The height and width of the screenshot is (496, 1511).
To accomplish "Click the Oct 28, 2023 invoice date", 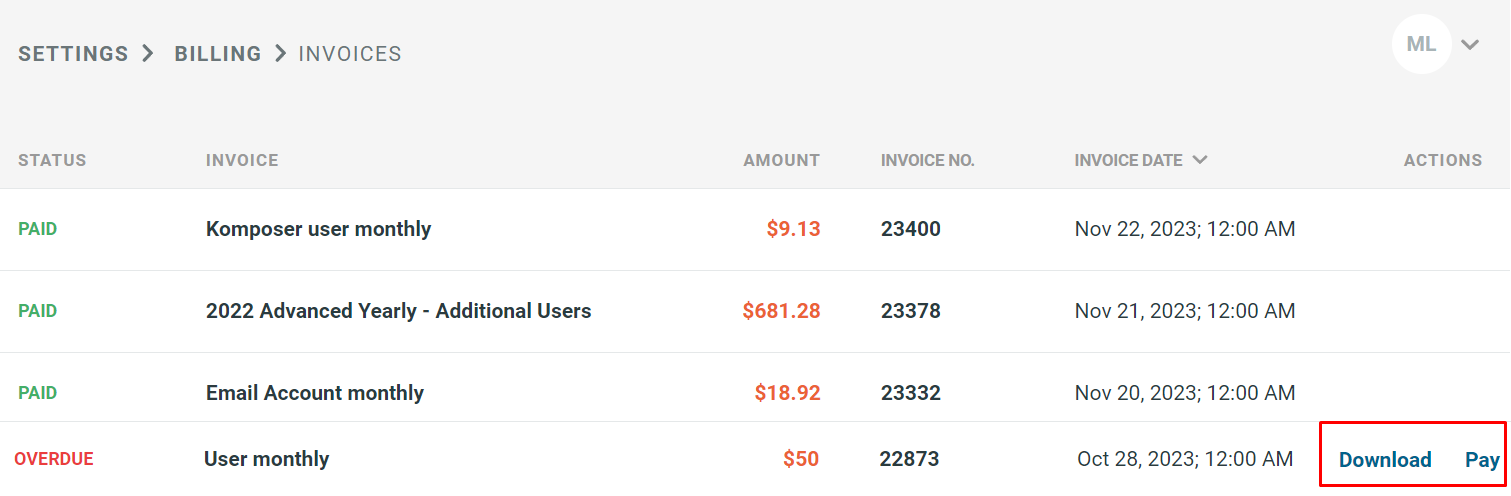I will pyautogui.click(x=1185, y=459).
